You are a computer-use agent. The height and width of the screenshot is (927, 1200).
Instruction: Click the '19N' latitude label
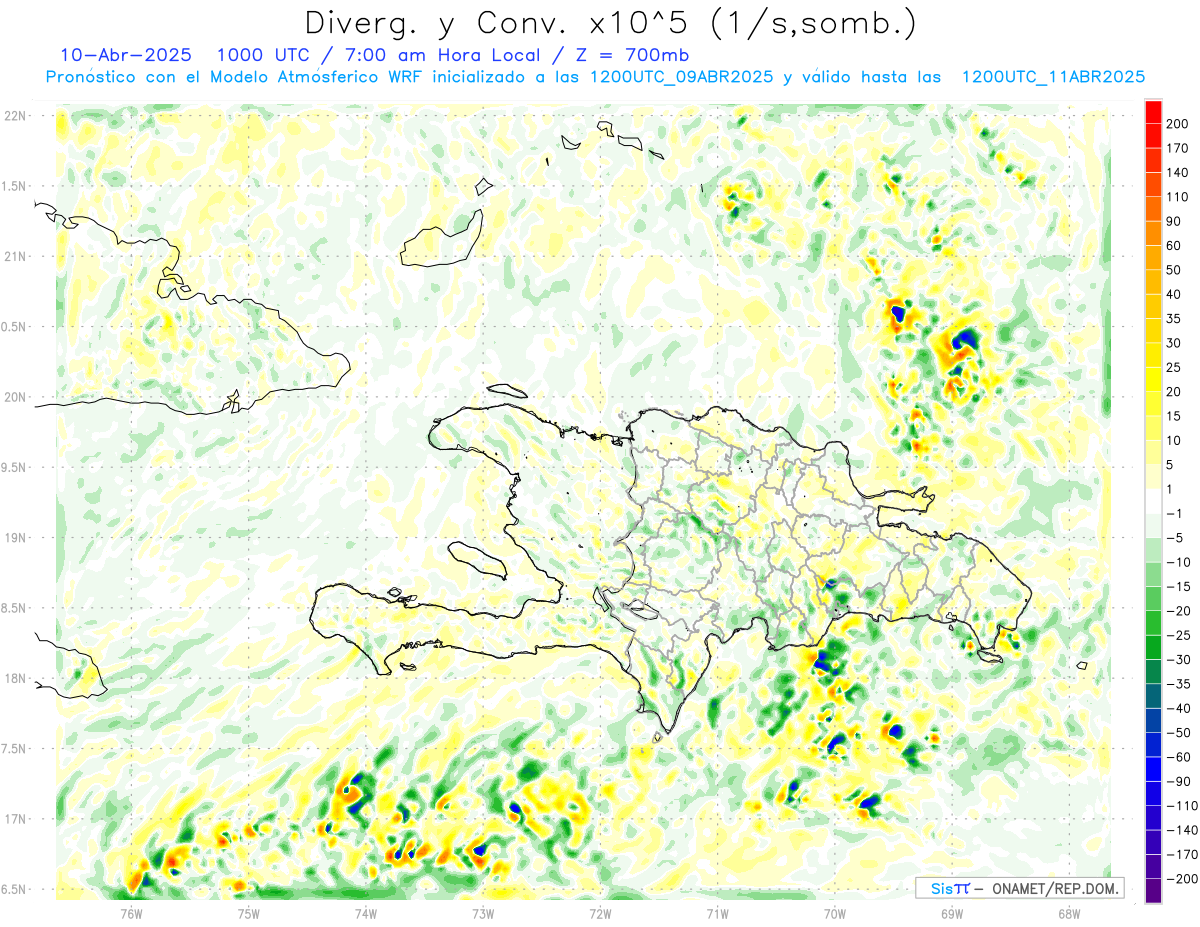click(14, 538)
